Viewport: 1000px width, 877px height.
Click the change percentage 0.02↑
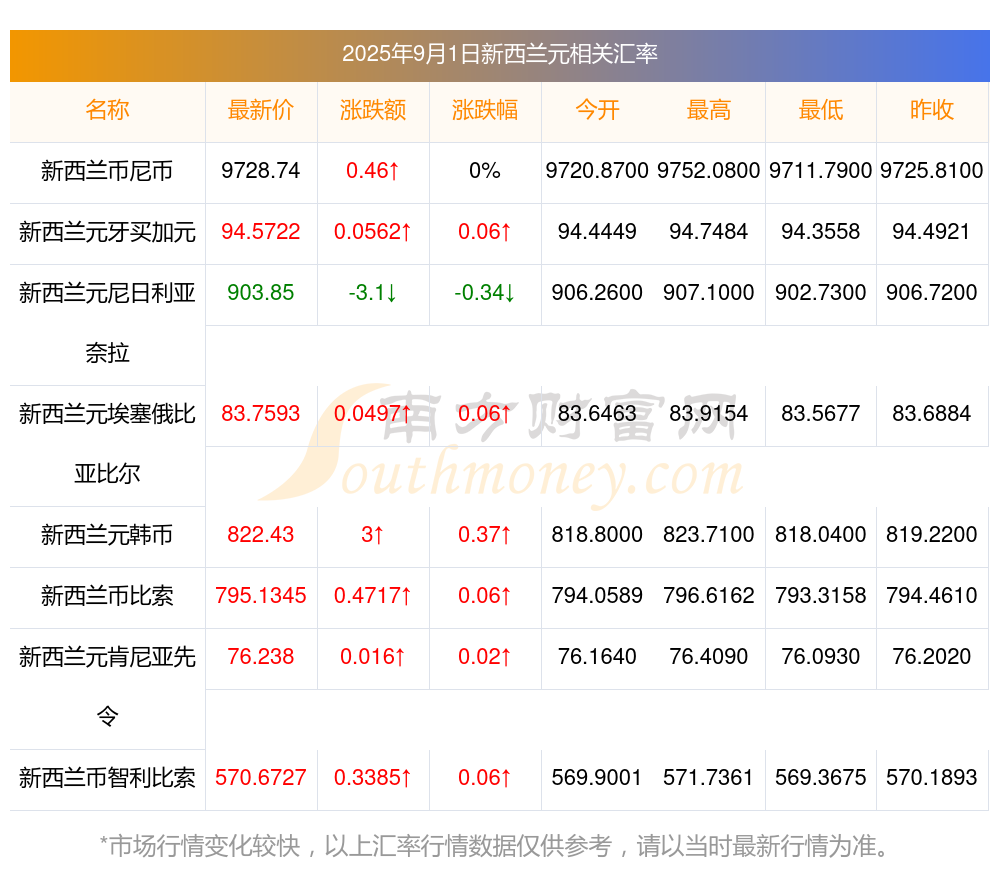coord(485,656)
